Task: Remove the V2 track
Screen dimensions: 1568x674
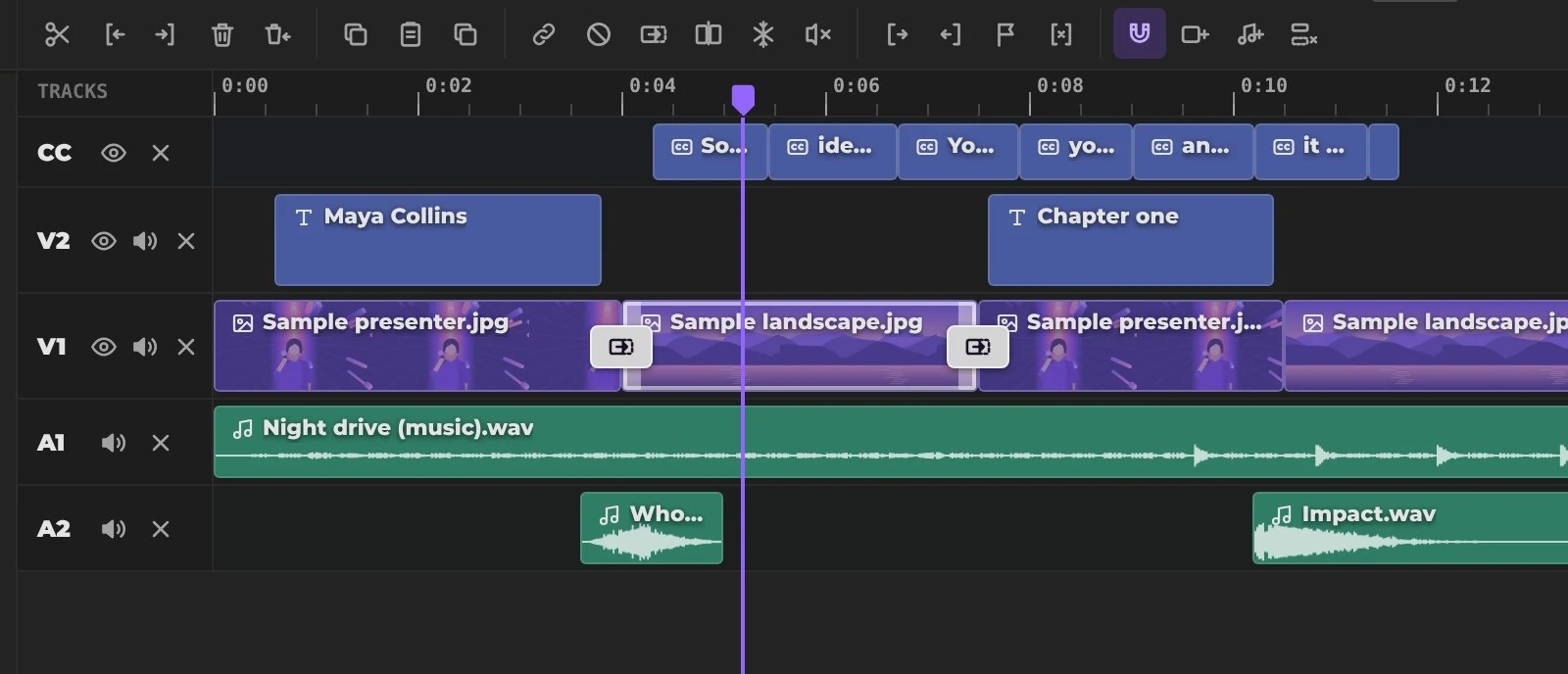Action: click(186, 241)
